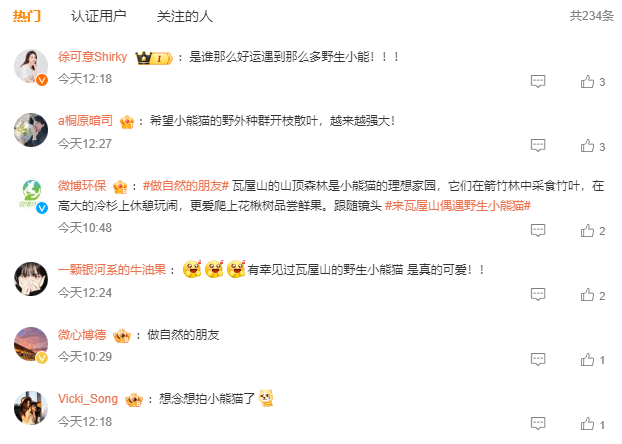
Task: Open hashtag #来瓦屋山偶遇野生小熊猫#
Action: 458,206
